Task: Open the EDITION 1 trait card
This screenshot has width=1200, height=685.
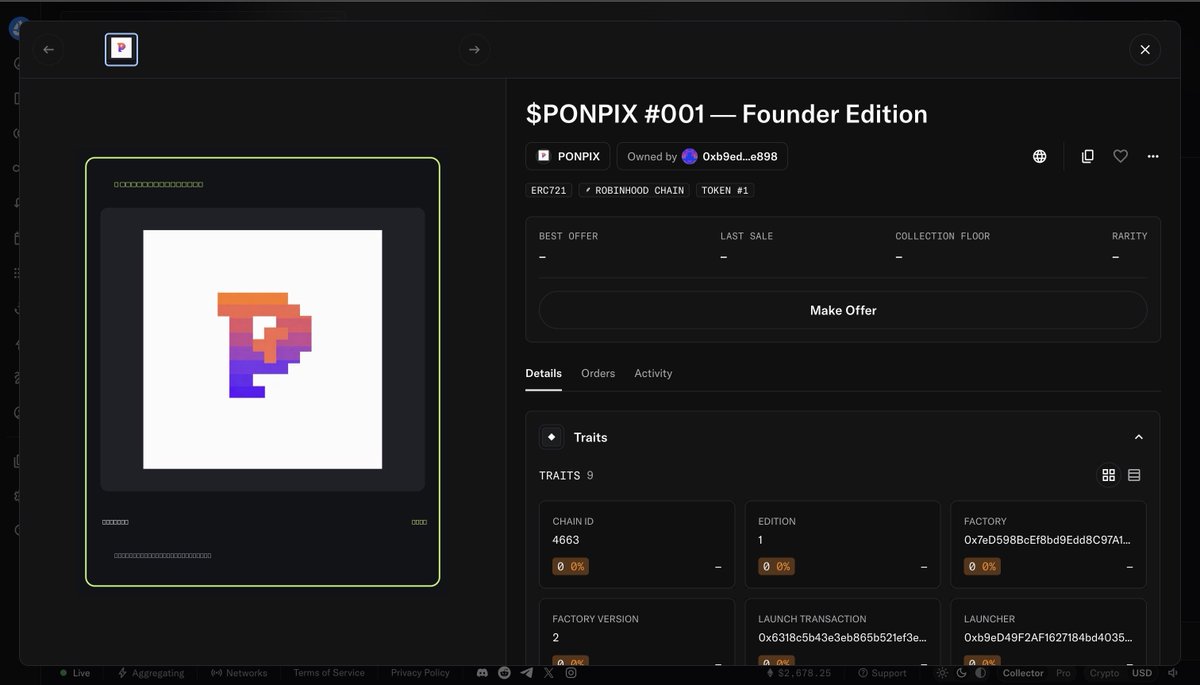Action: coord(843,545)
